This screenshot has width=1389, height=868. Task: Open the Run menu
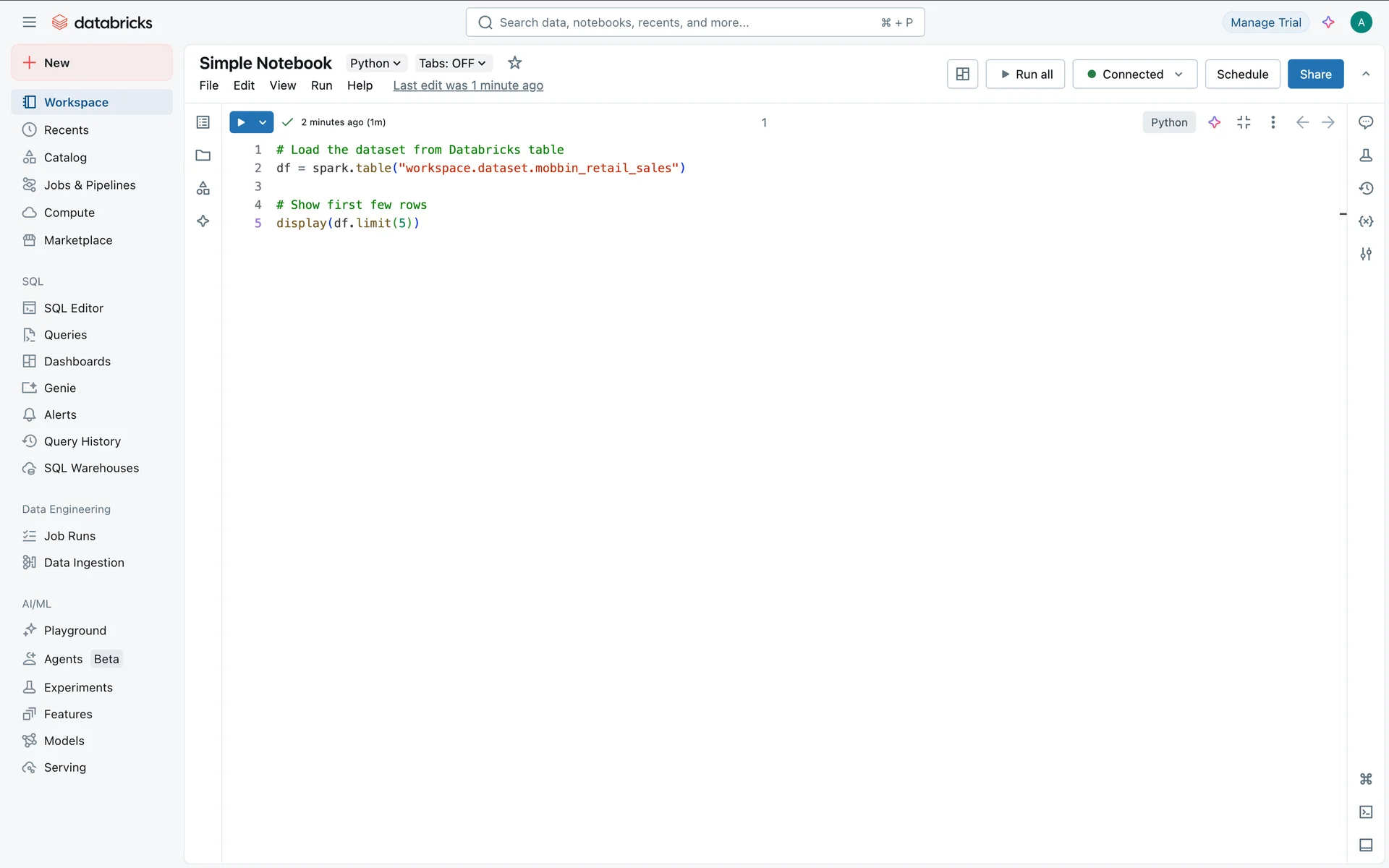click(321, 85)
